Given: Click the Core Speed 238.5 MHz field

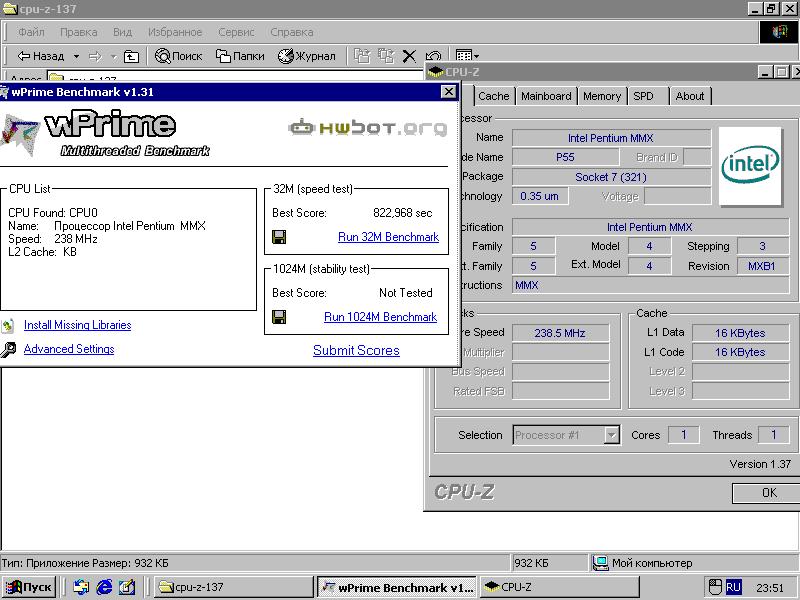Looking at the screenshot, I should tap(560, 333).
